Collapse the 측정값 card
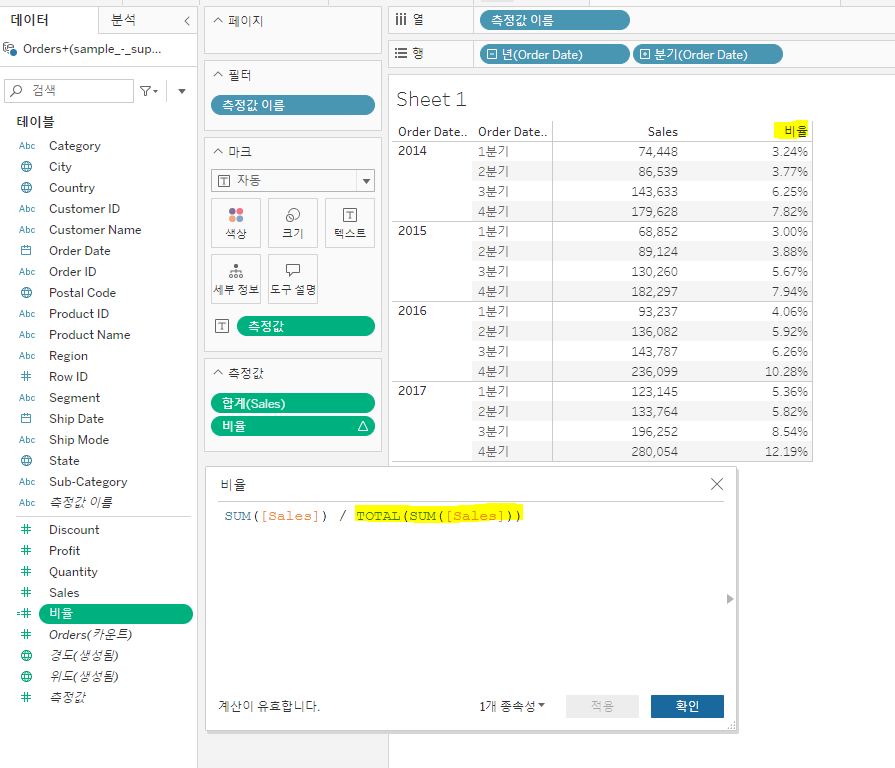Image resolution: width=895 pixels, height=768 pixels. coord(217,373)
